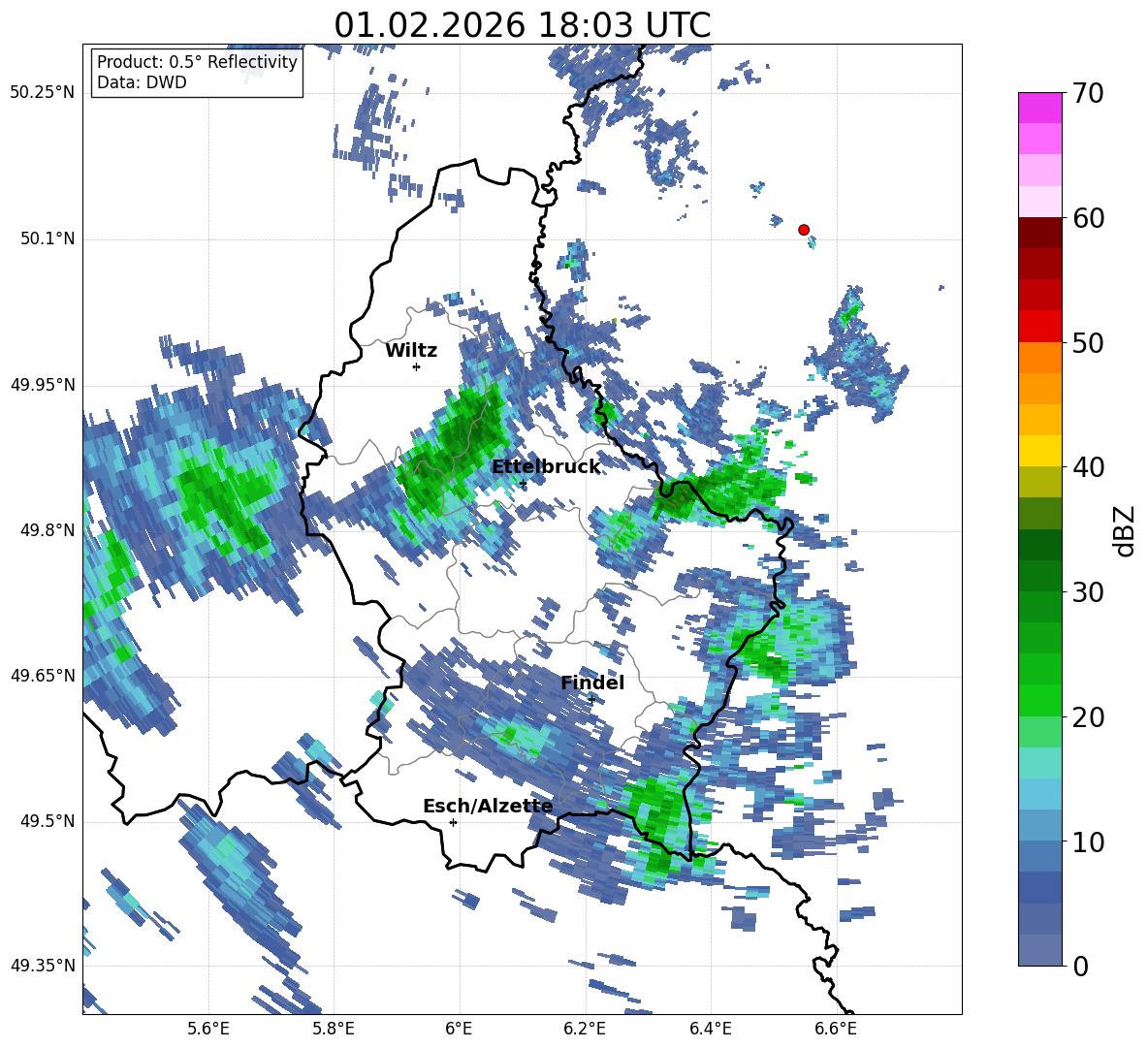Click the Esch/Alzette location cross marker
Viewport: 1148px width, 1048px height.
click(x=453, y=822)
